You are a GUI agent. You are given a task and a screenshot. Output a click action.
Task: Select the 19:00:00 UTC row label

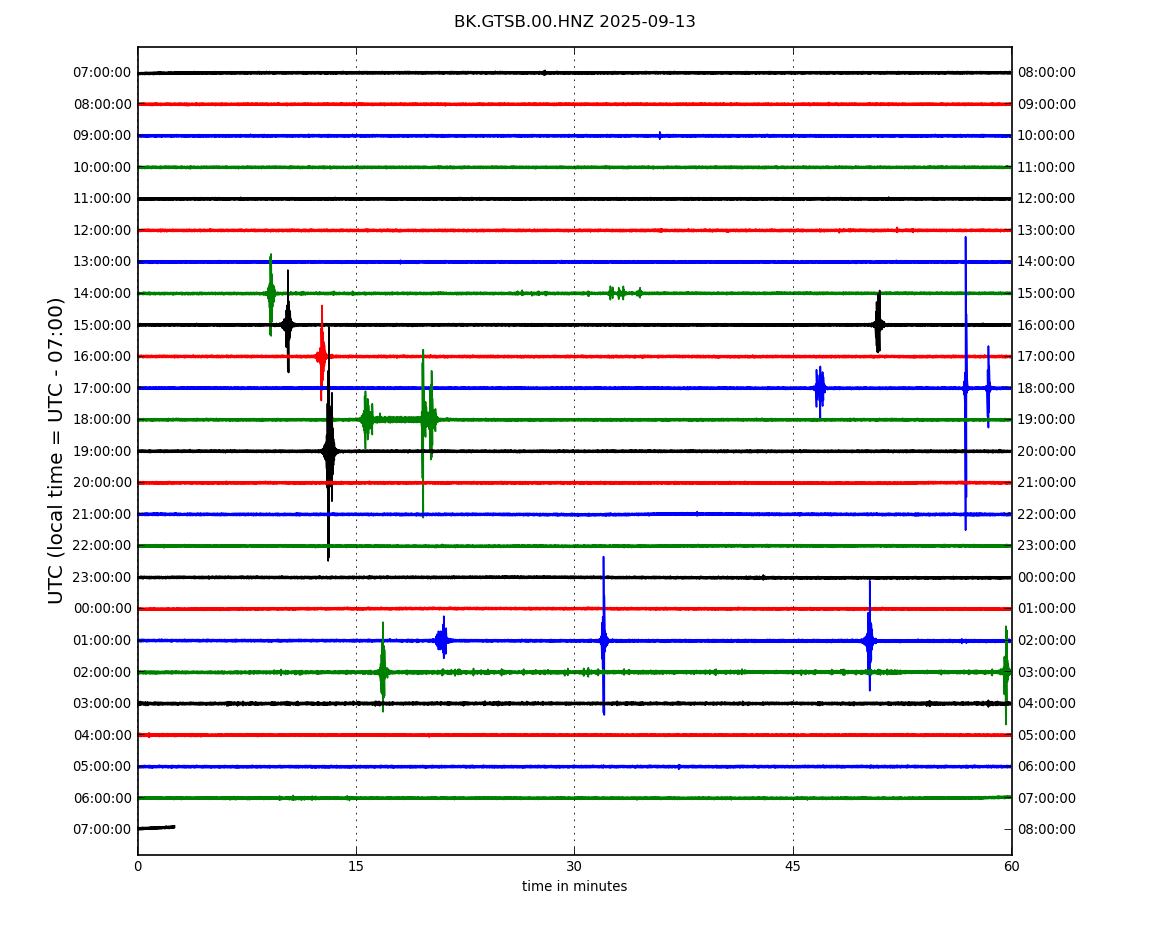[102, 451]
